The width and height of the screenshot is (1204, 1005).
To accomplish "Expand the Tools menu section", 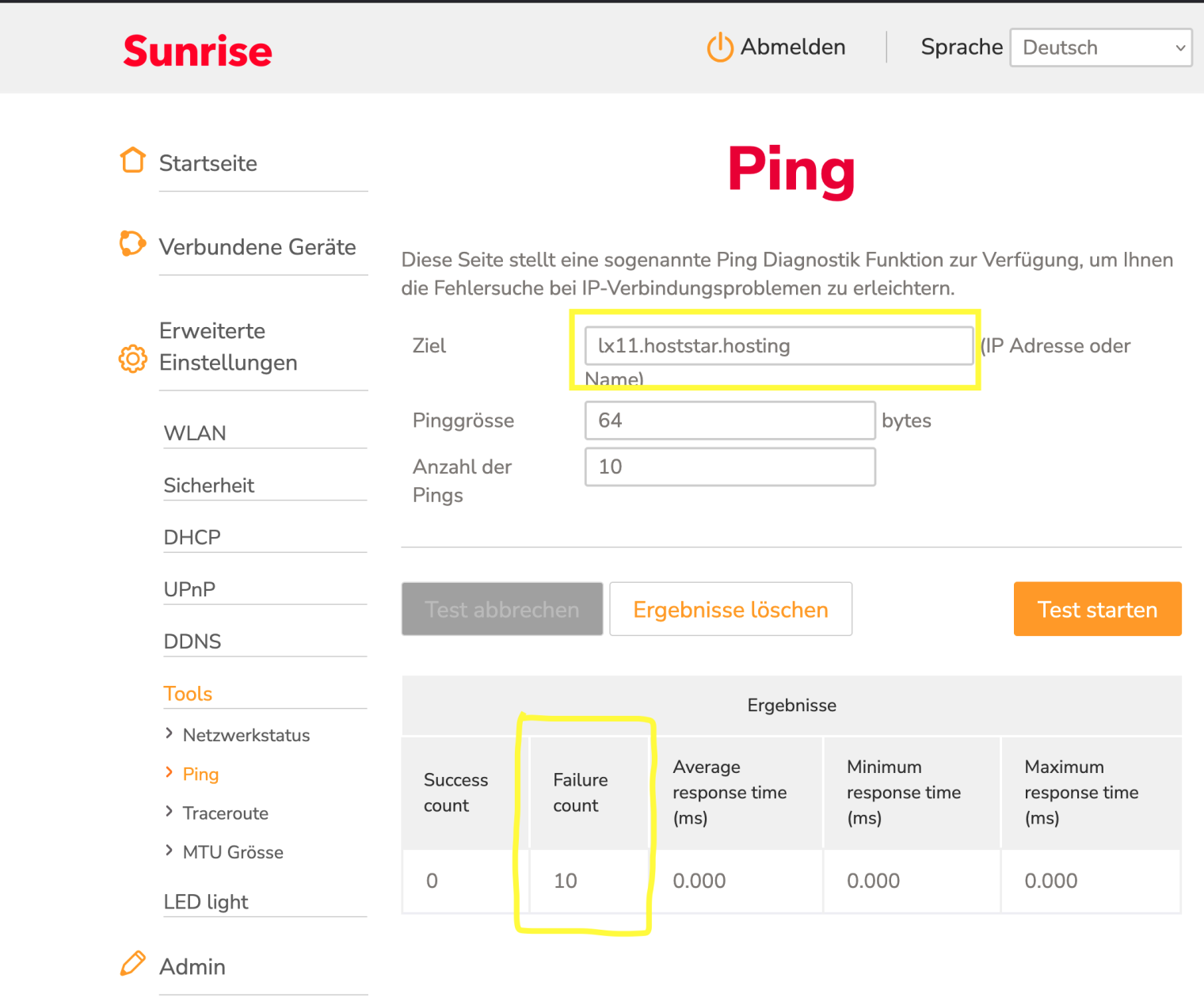I will click(x=188, y=694).
